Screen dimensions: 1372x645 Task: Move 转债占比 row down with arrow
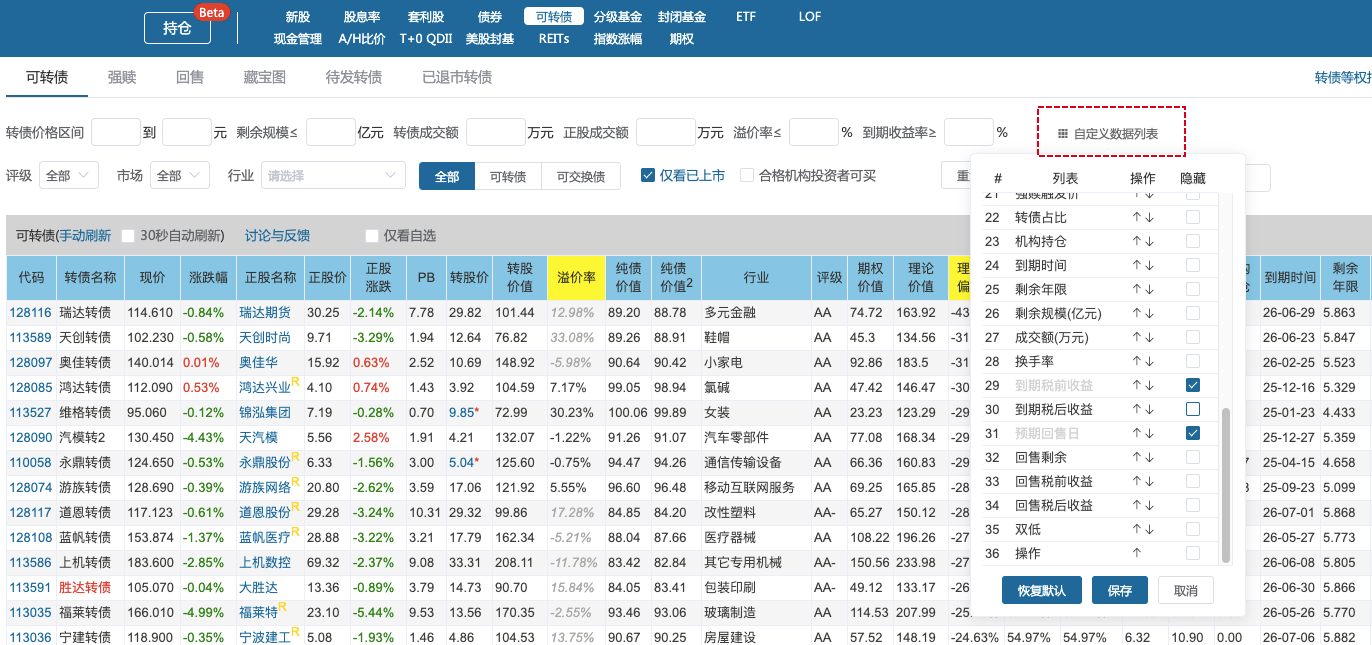click(1149, 217)
